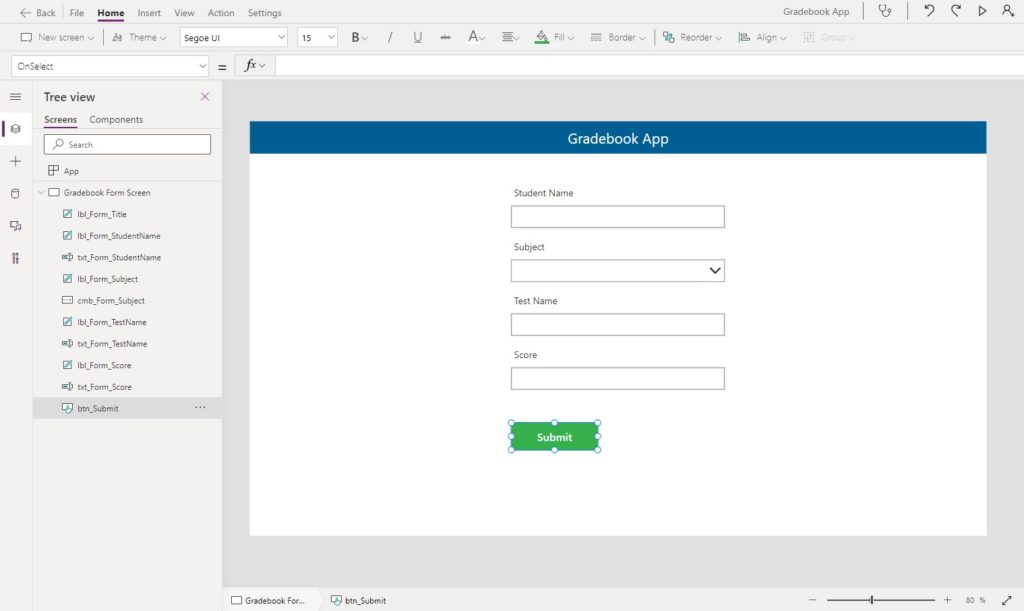
Task: Switch to the Components tab
Action: pos(116,119)
